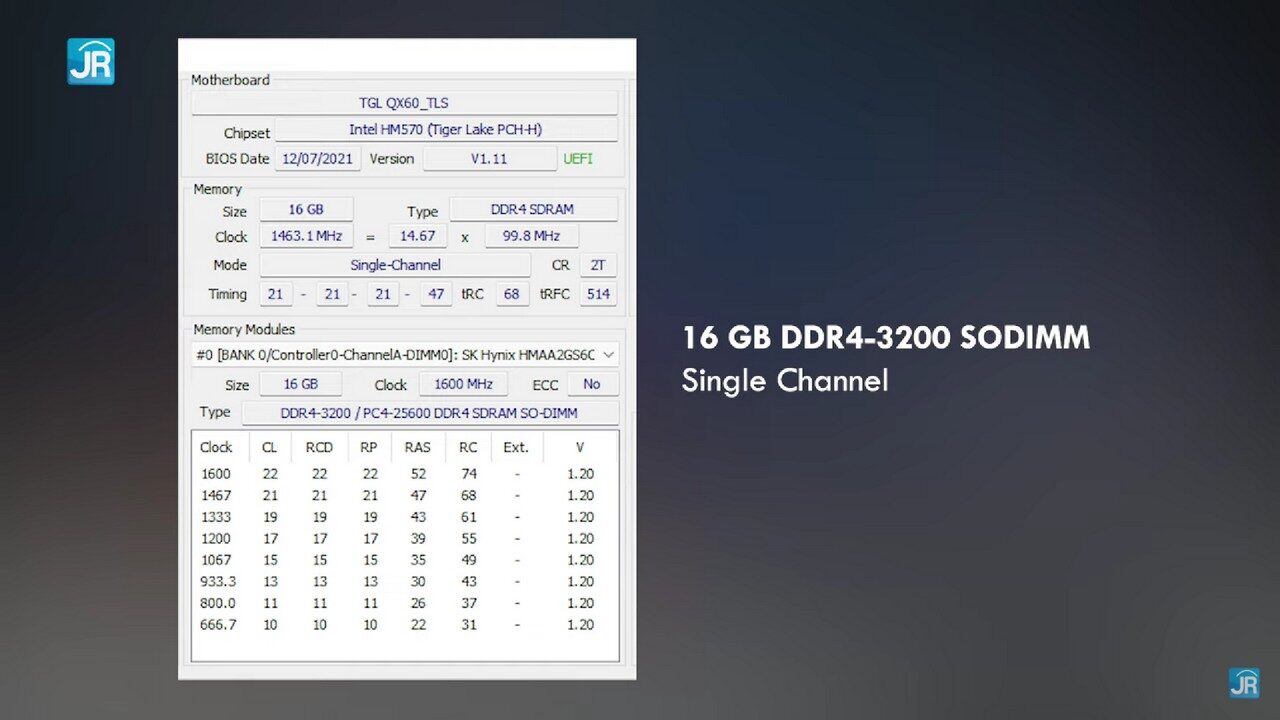Click the 1463.1 MHz memory clock field
Viewport: 1280px width, 720px height.
click(x=306, y=236)
